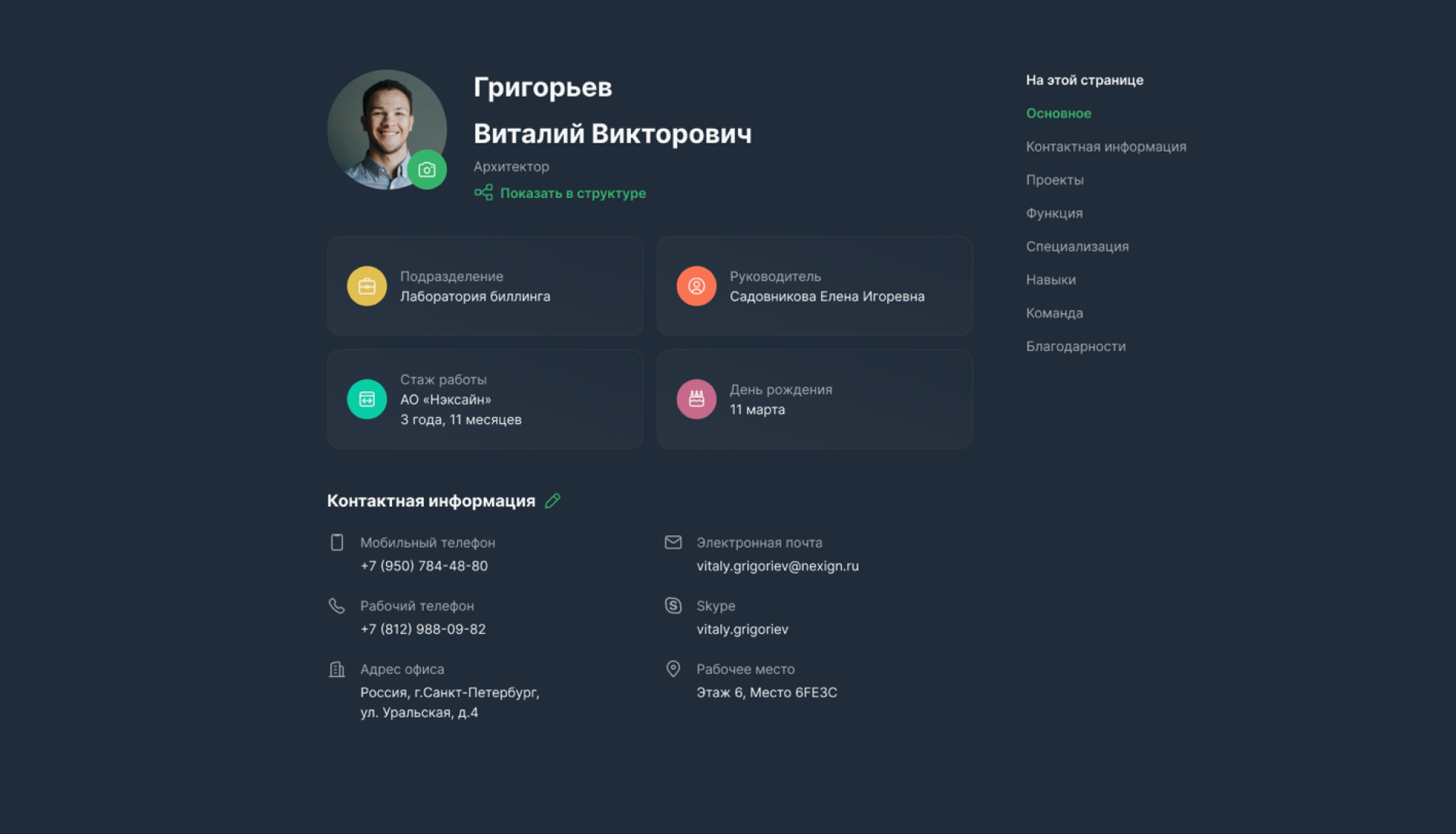Select Специализация in the sidebar

1078,246
